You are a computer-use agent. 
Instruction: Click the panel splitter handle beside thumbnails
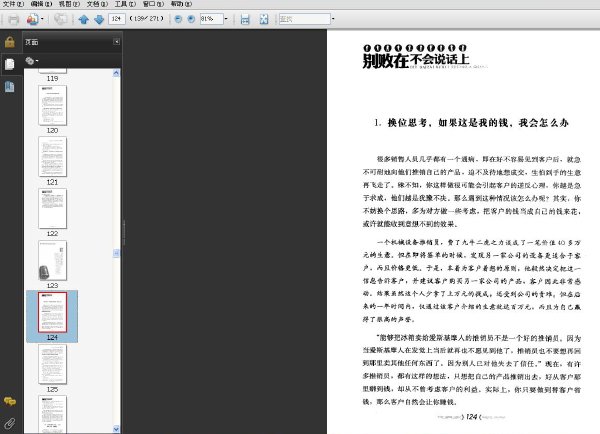pos(124,233)
